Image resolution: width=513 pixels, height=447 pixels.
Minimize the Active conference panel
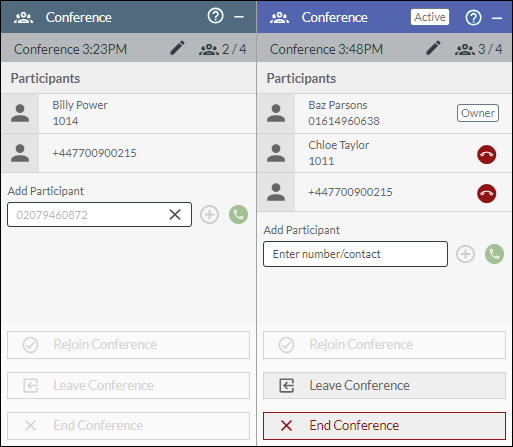(x=497, y=18)
